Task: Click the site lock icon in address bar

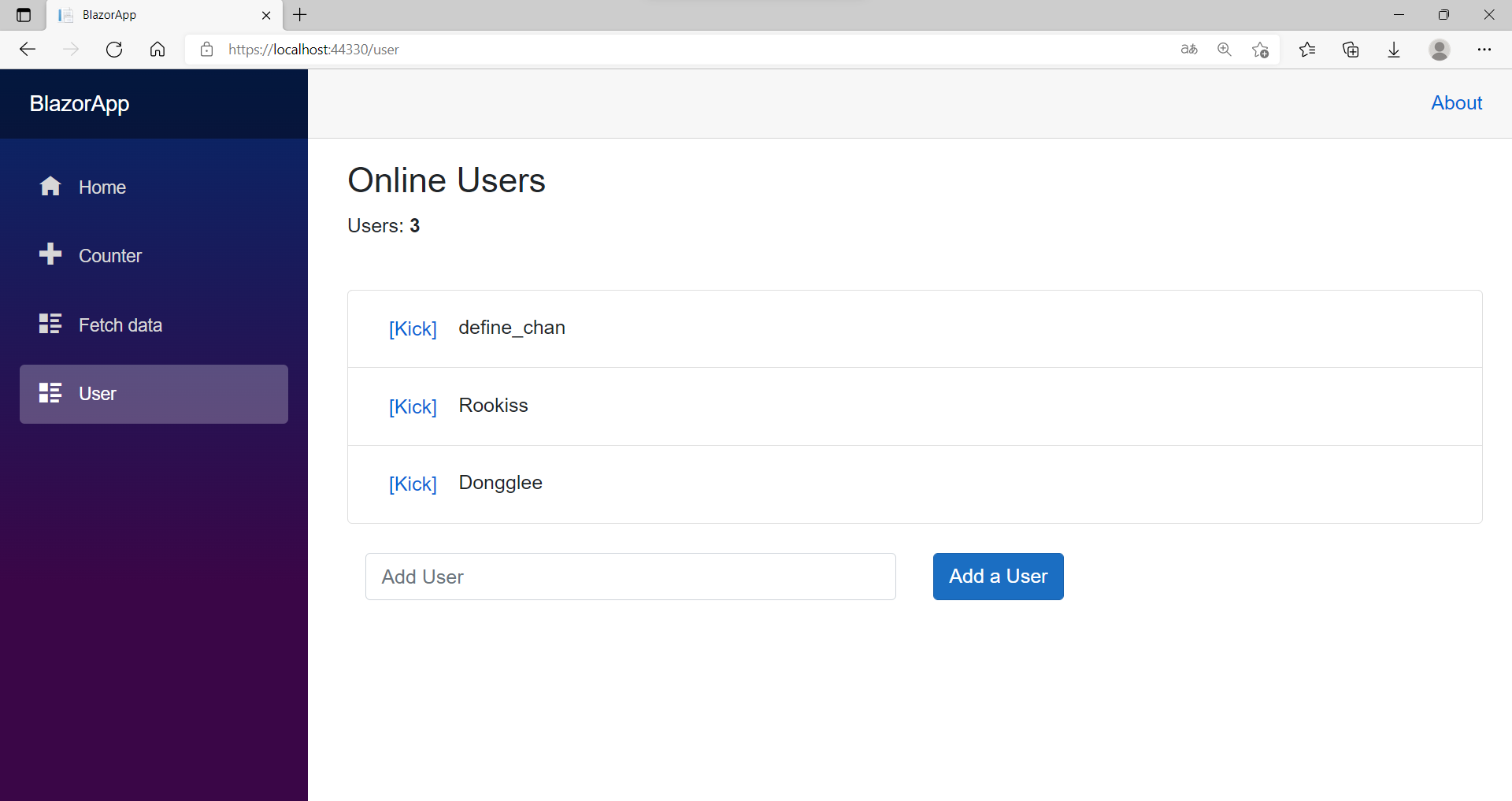Action: [206, 49]
